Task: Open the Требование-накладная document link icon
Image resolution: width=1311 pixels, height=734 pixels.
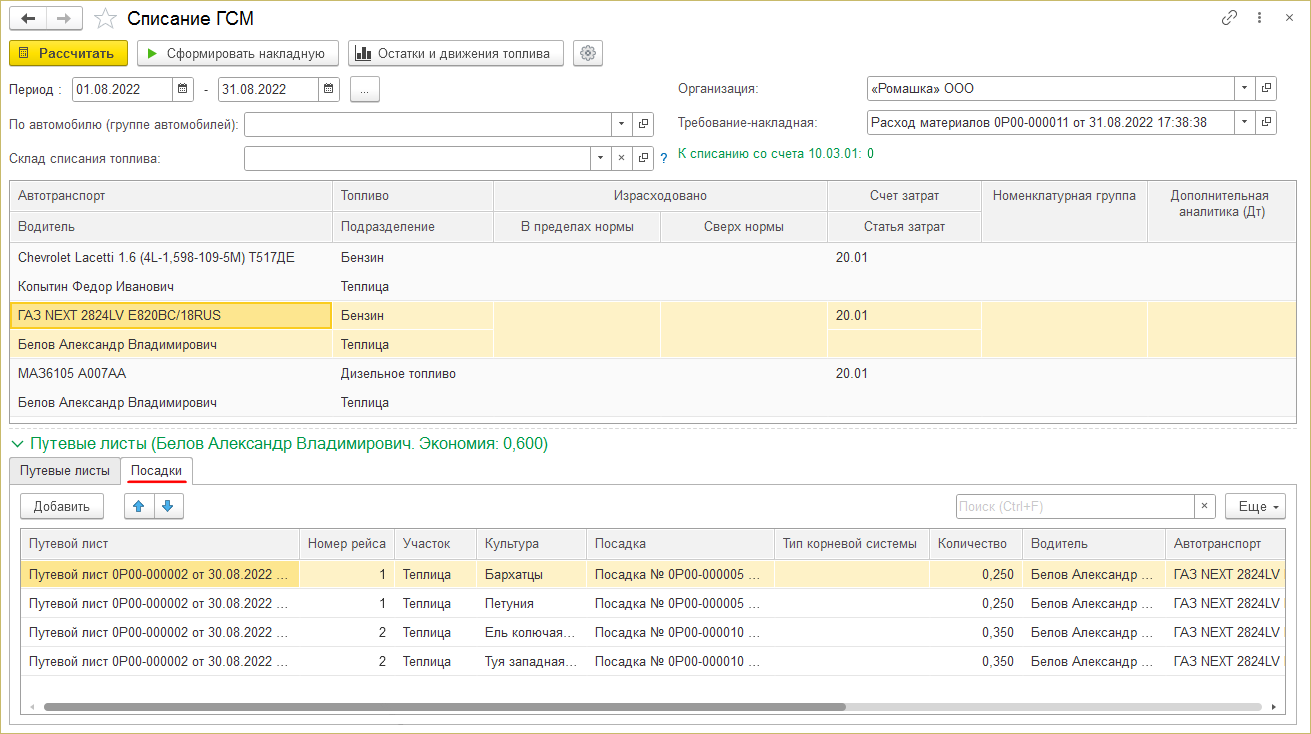Action: point(1267,122)
